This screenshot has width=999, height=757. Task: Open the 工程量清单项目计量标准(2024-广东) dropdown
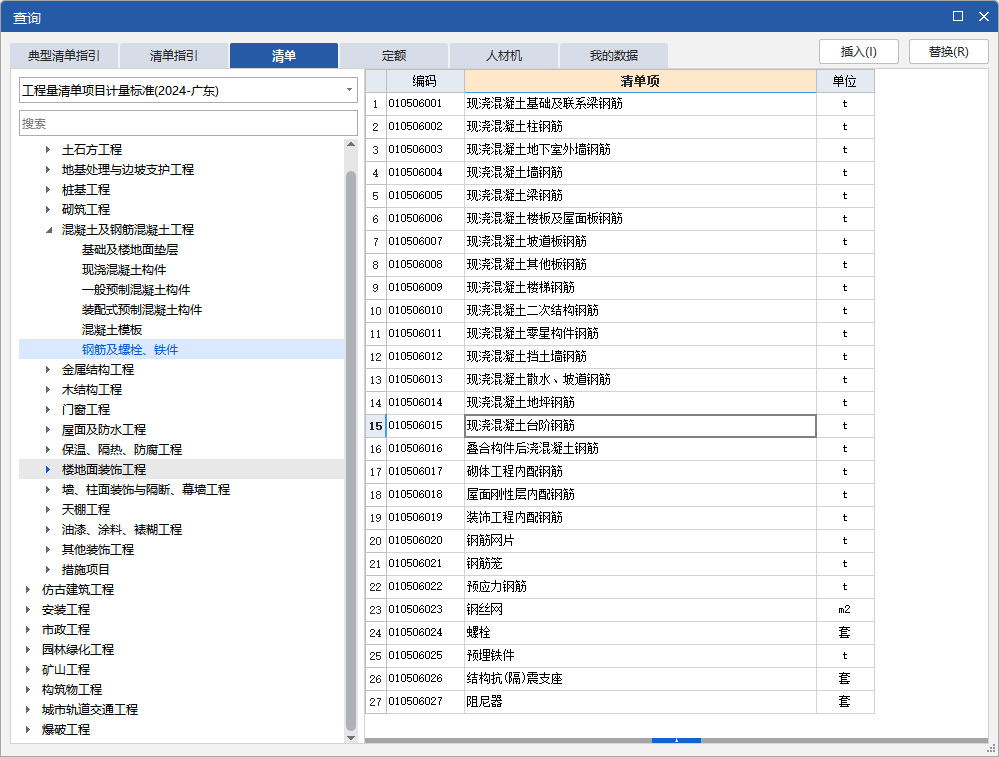[x=349, y=90]
